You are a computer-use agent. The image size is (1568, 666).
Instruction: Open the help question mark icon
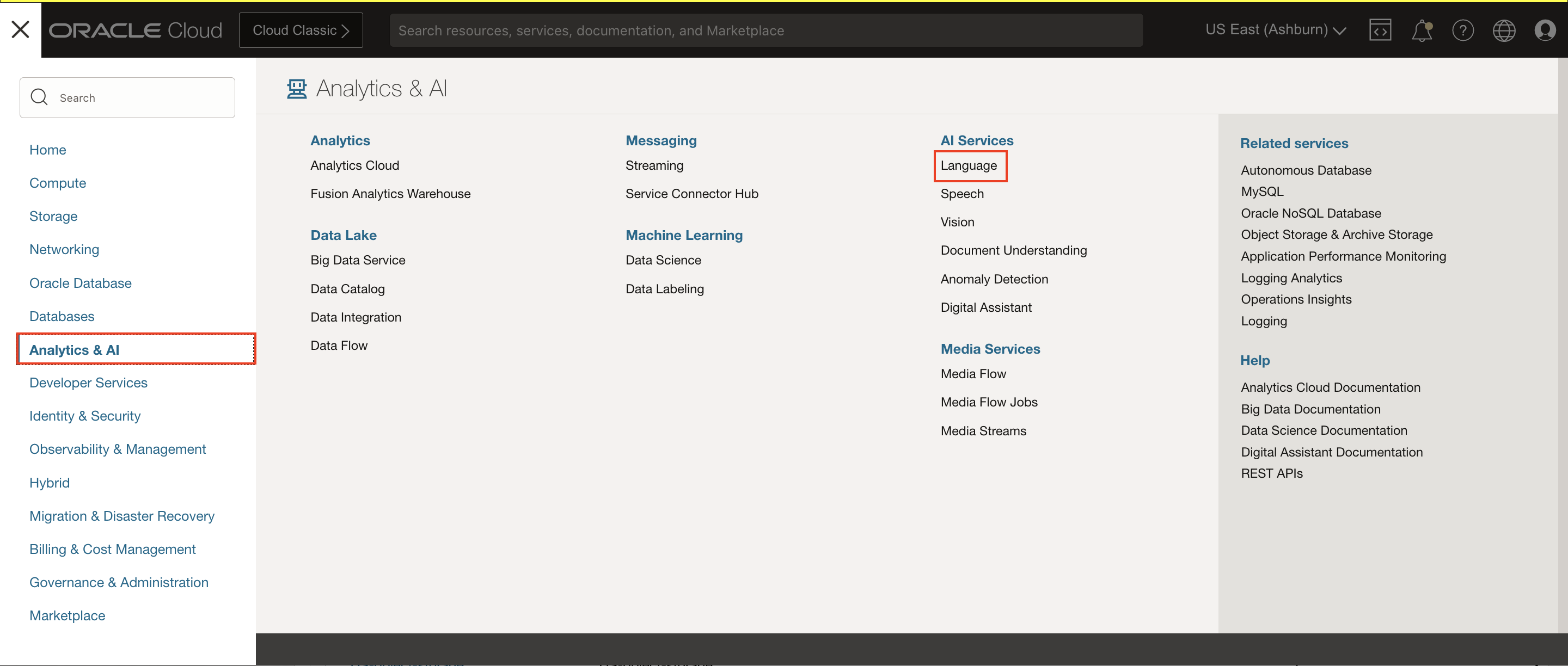1463,30
